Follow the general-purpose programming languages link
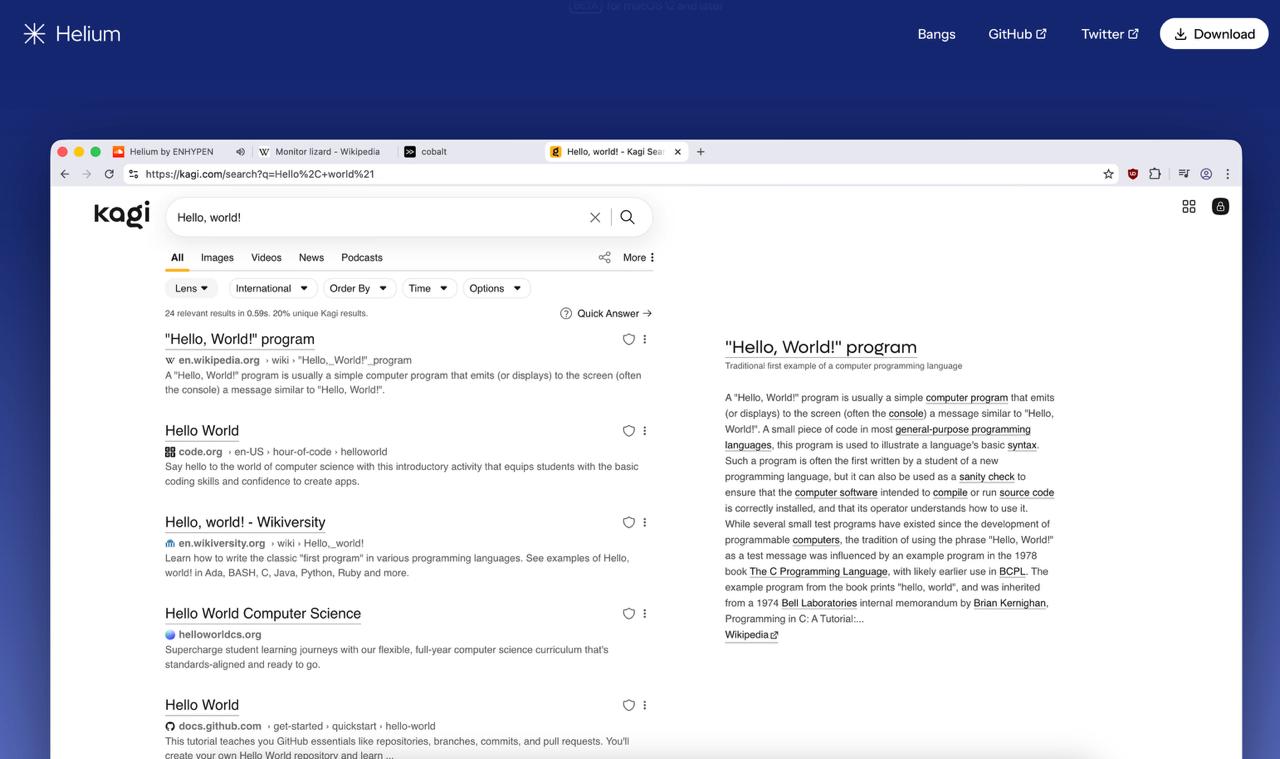This screenshot has width=1280, height=759. [962, 429]
